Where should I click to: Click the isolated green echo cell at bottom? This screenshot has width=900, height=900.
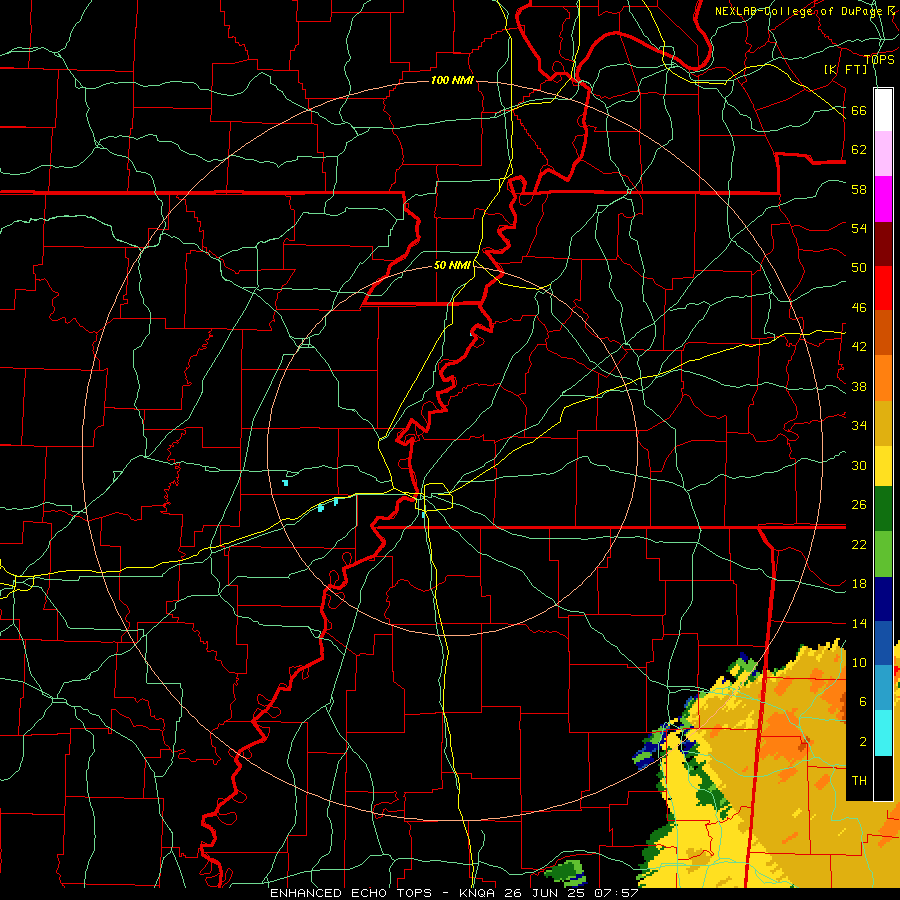click(565, 872)
